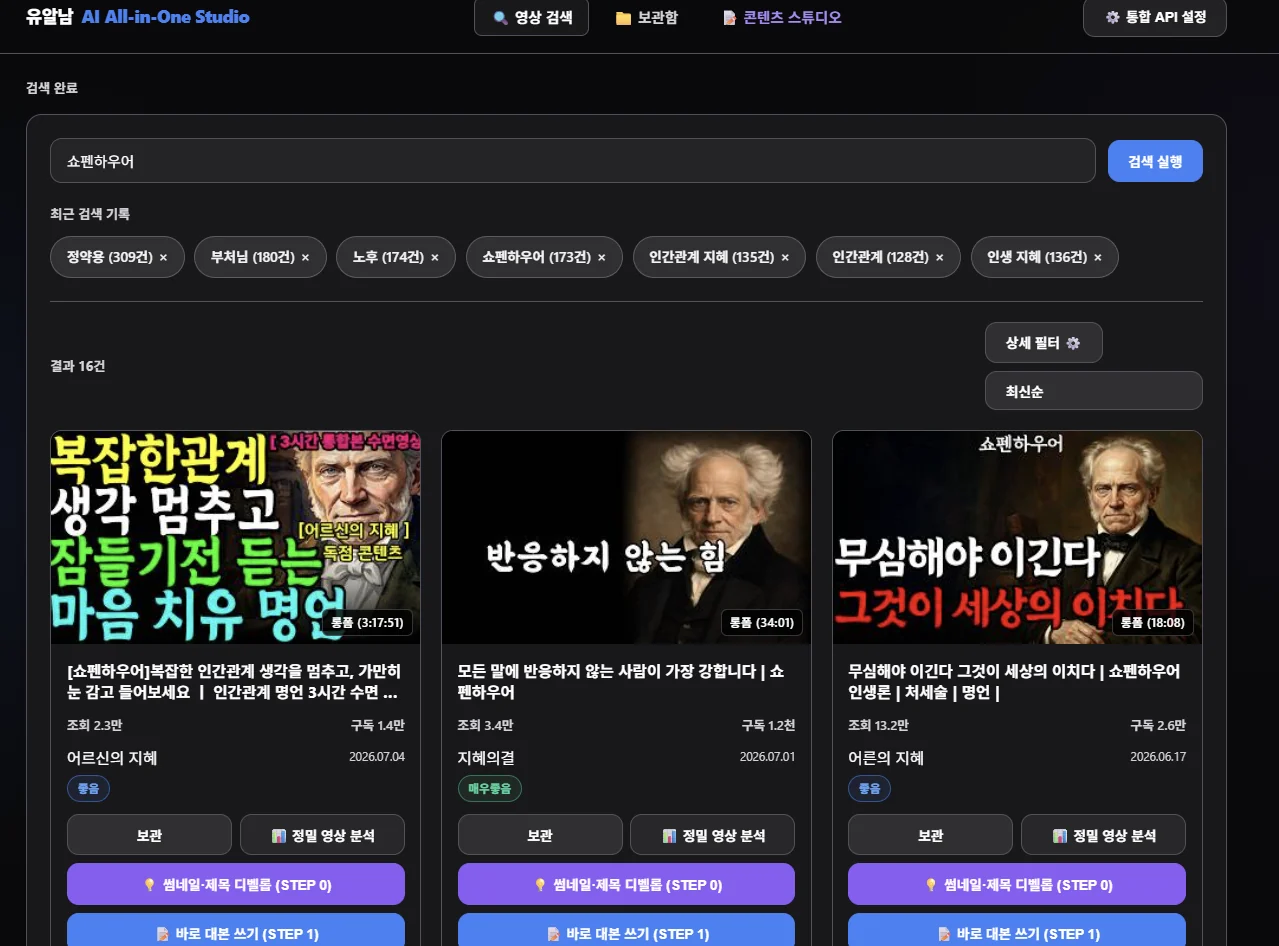Viewport: 1279px width, 946px height.
Task: Remove 정약용 from recent searches
Action: 163,257
